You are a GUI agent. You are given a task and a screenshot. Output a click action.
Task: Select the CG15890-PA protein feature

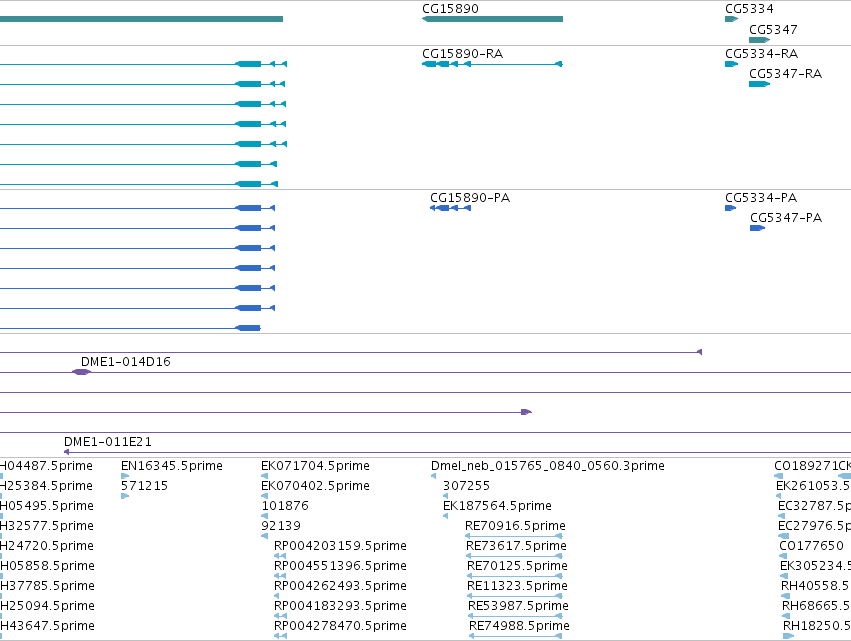coord(450,208)
